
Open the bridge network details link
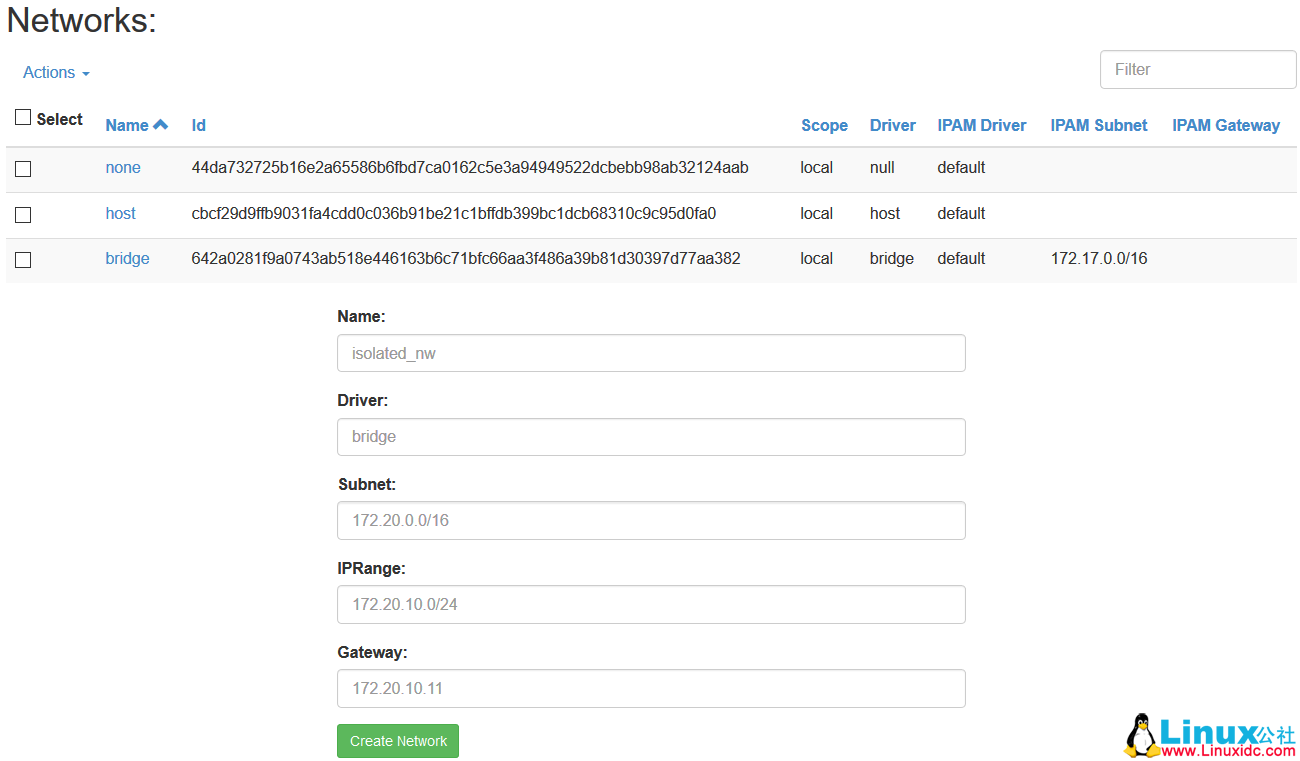[127, 258]
